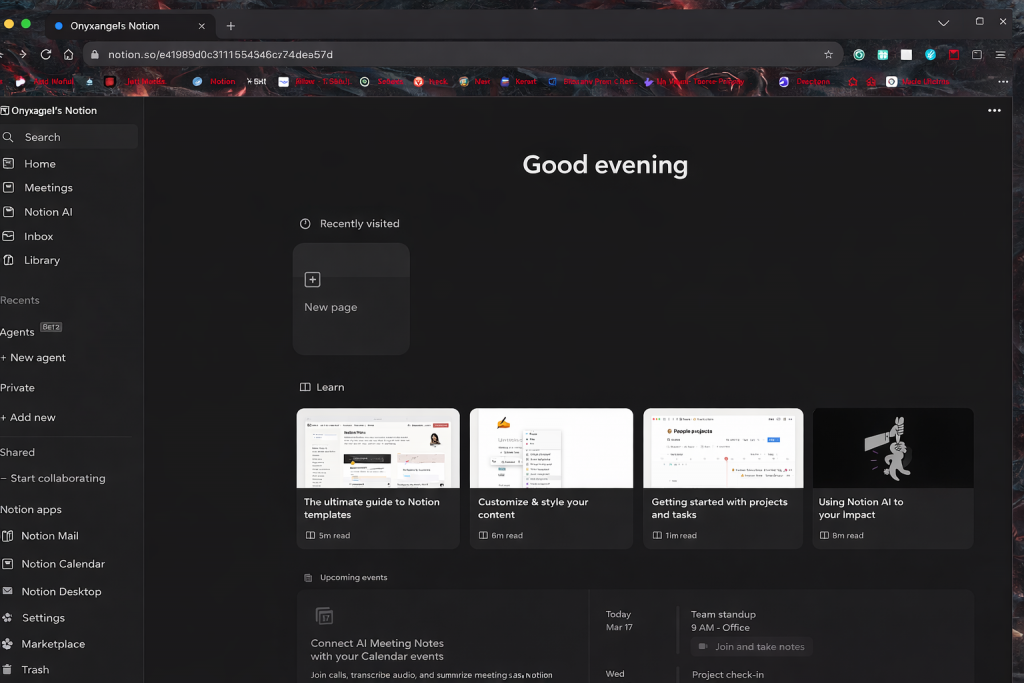Click the Today Mar 17 date label
This screenshot has height=683, width=1024.
tap(618, 620)
